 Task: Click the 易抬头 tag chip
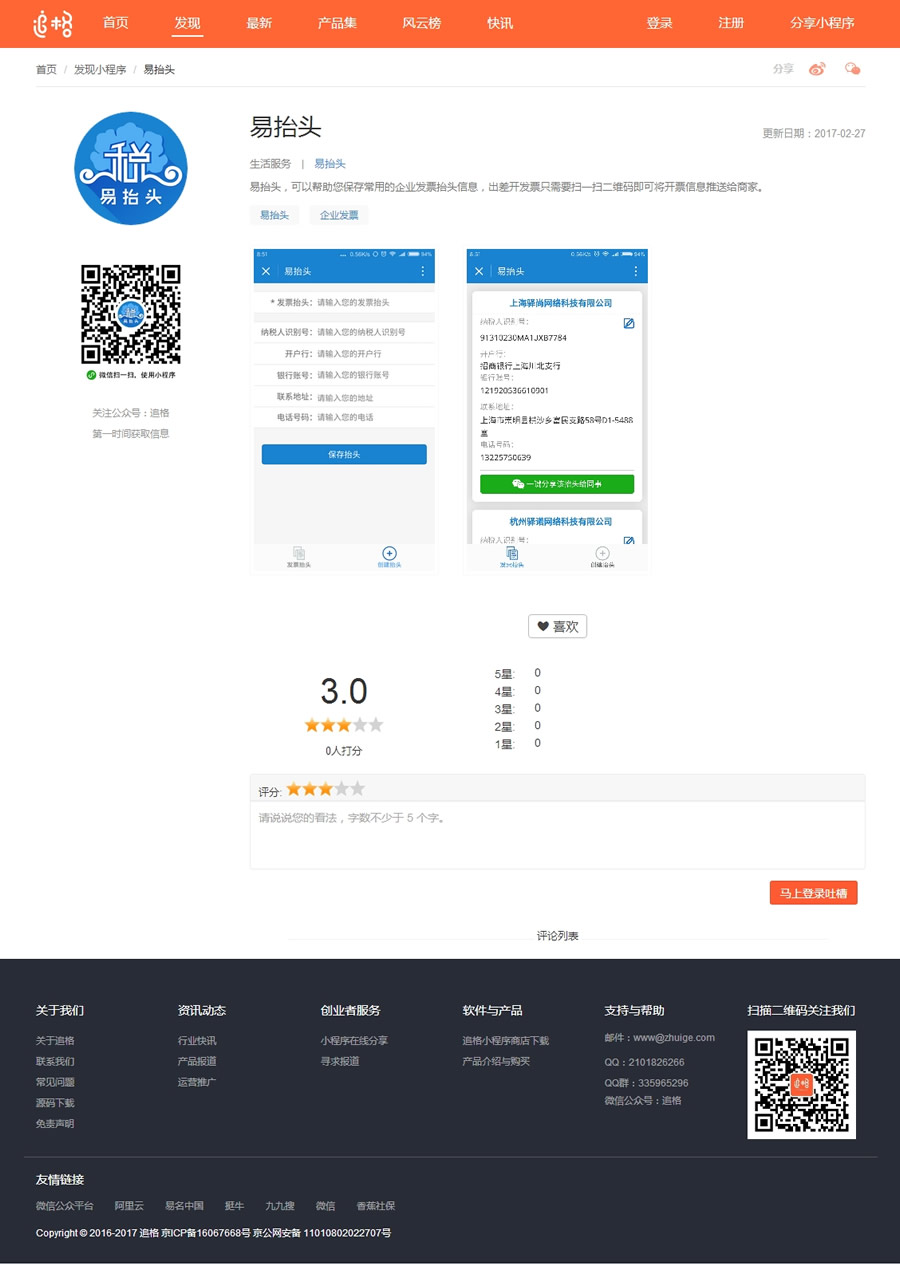pos(274,215)
